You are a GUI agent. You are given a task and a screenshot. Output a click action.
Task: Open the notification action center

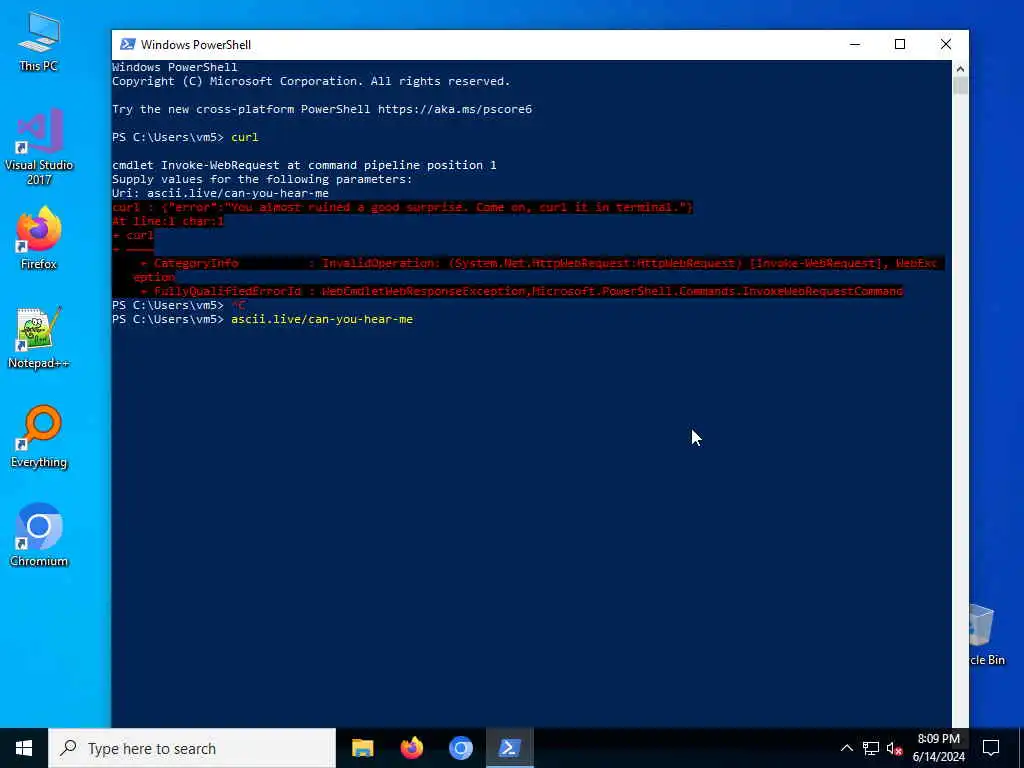point(991,748)
